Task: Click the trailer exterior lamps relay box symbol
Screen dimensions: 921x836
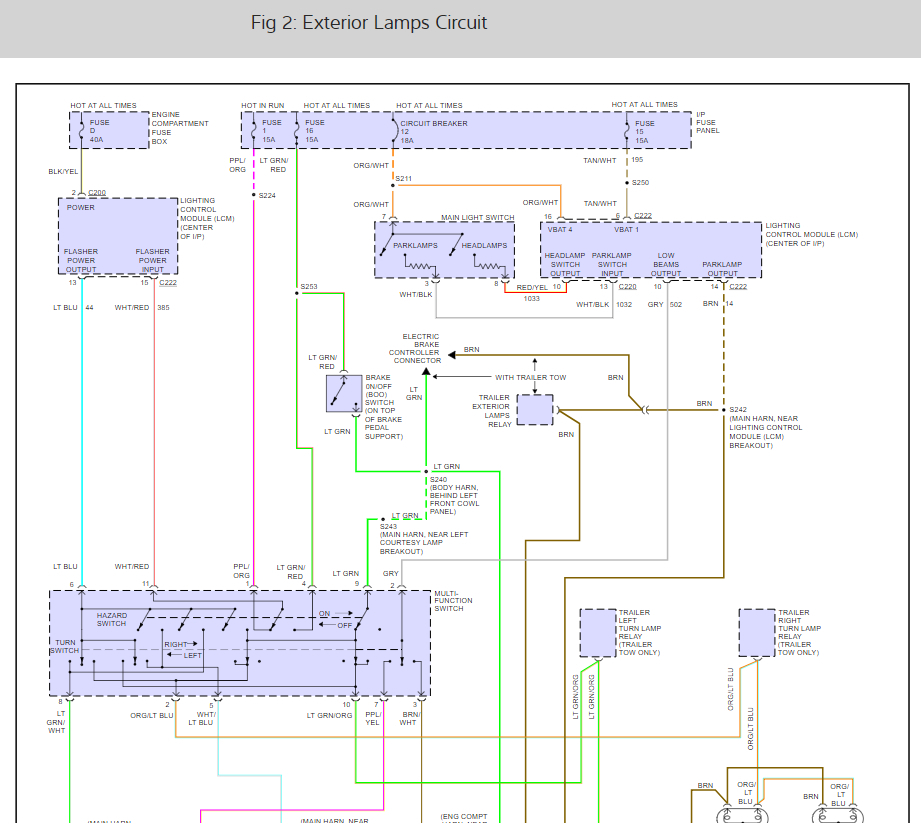Action: pyautogui.click(x=535, y=409)
